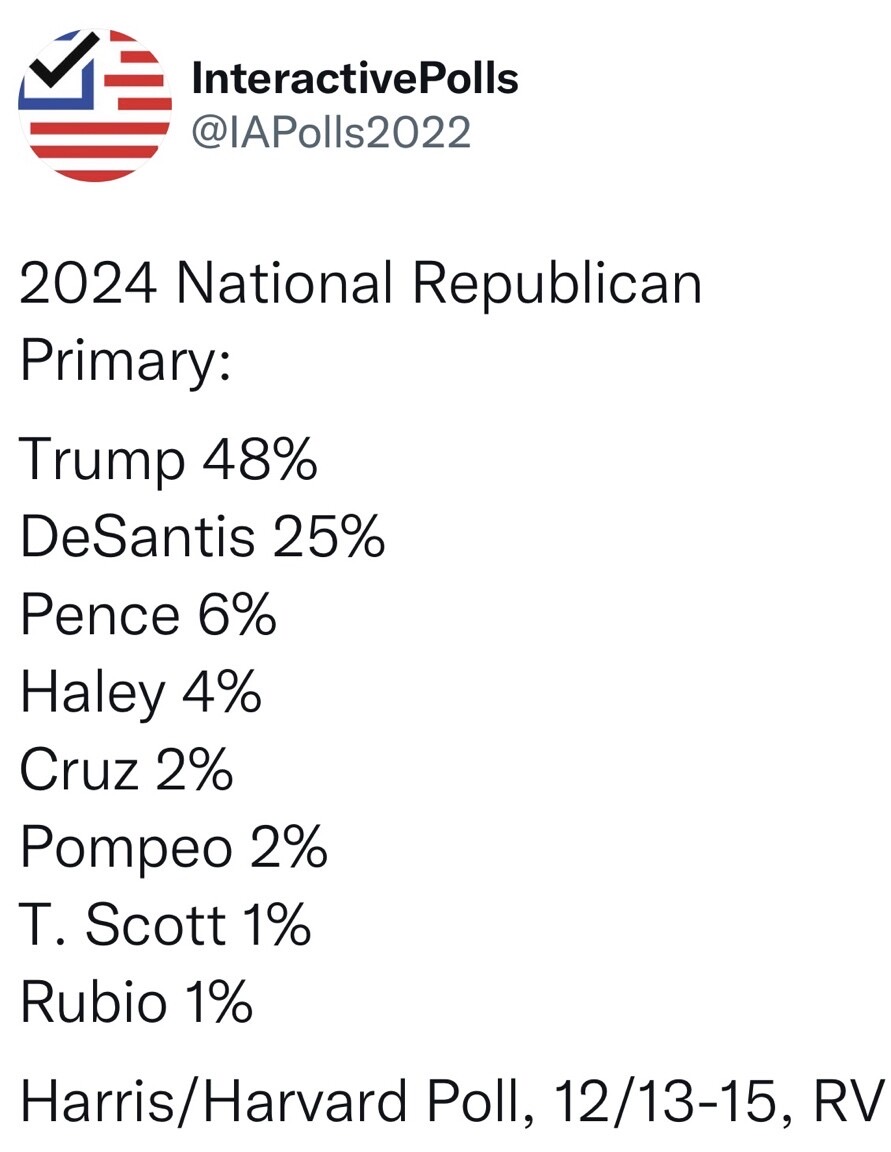Click the 25% figure
Screen dimensions: 891x1152
point(328,538)
